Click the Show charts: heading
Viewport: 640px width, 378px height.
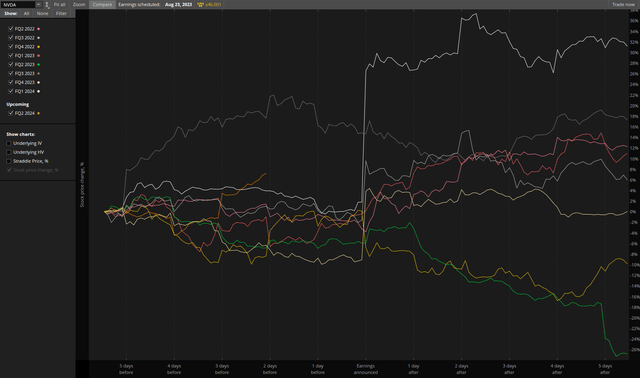click(20, 134)
